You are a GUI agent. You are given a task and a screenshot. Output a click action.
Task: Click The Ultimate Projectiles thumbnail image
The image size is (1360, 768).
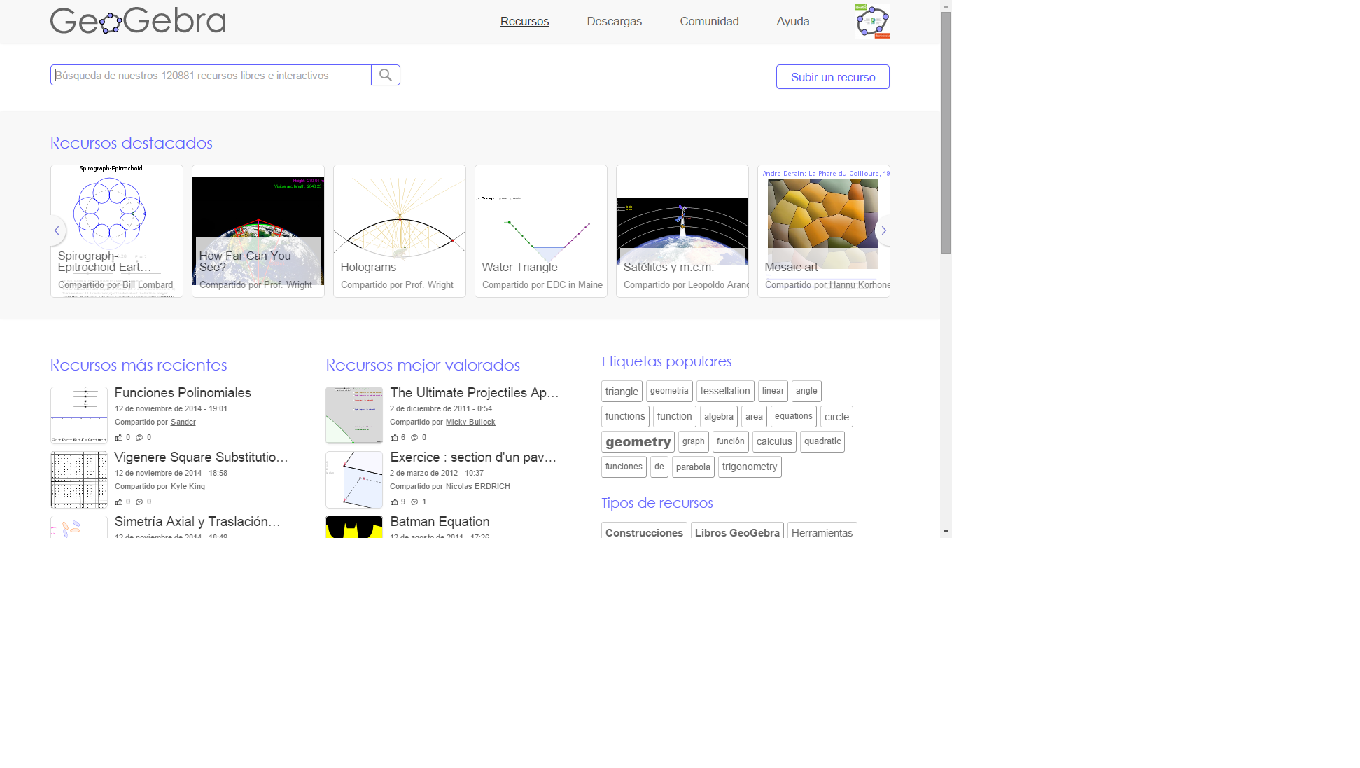pos(354,415)
